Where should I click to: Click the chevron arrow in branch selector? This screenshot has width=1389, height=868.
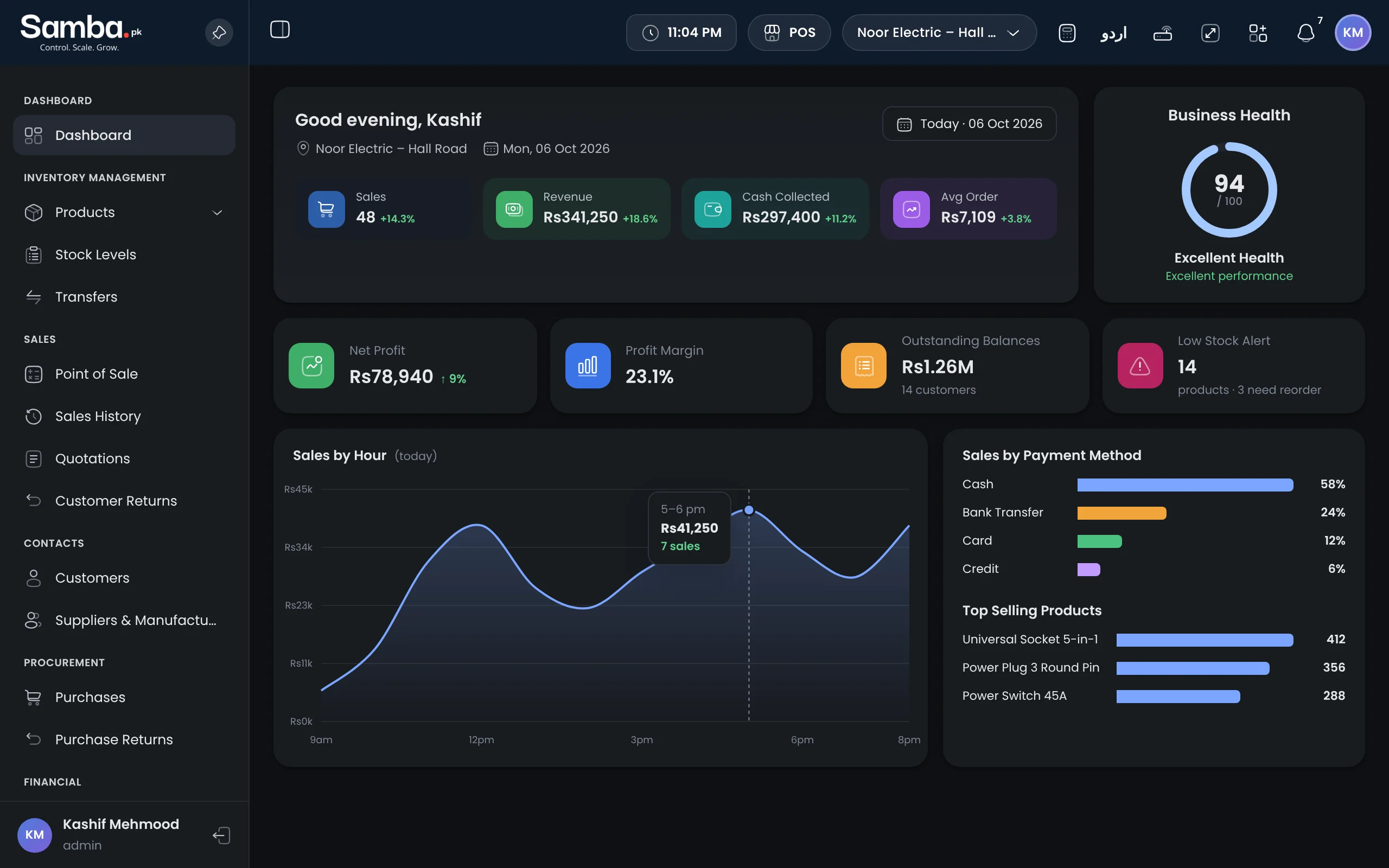[x=1013, y=33]
